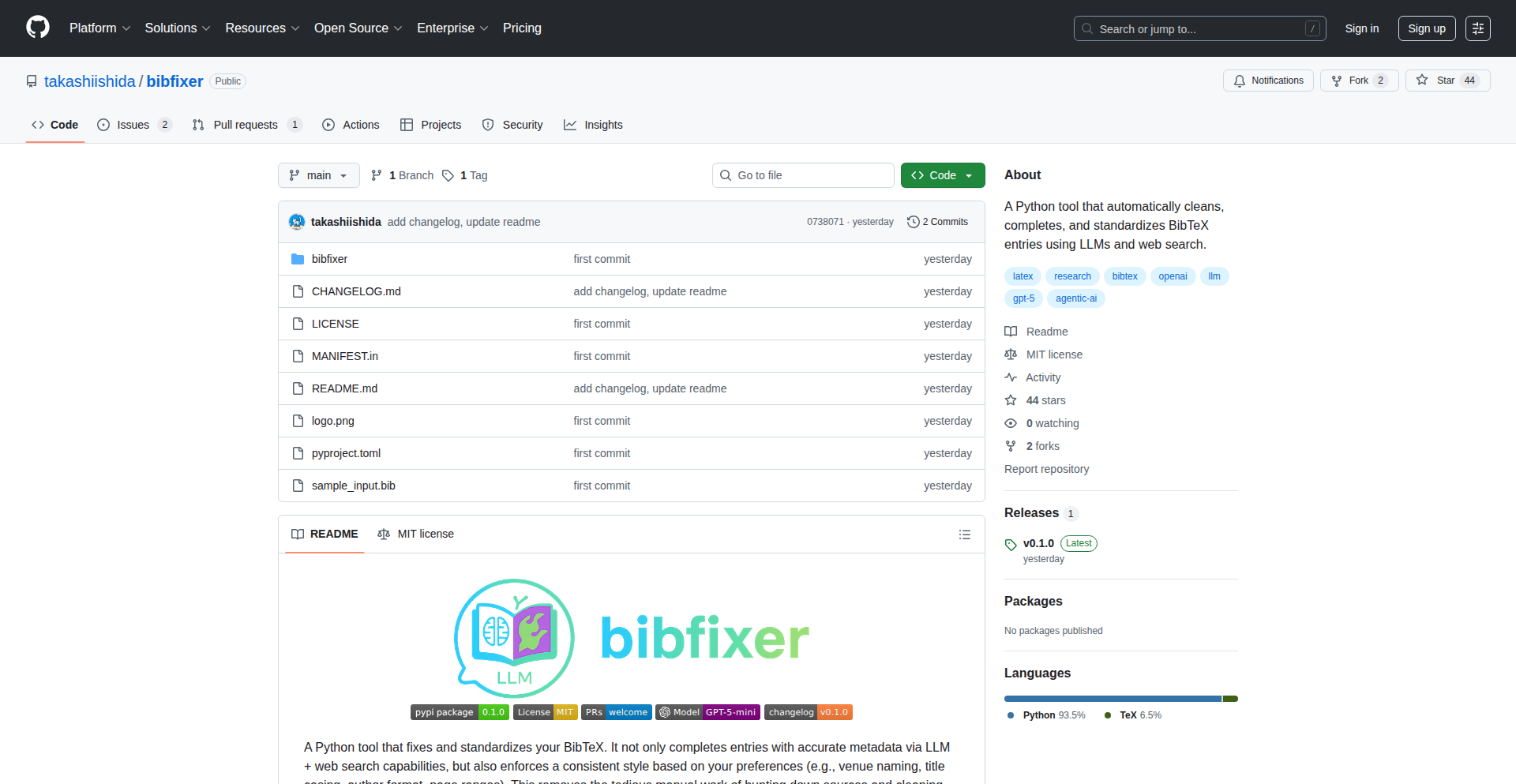This screenshot has width=1516, height=784.
Task: Open the Insights tab
Action: tap(594, 125)
